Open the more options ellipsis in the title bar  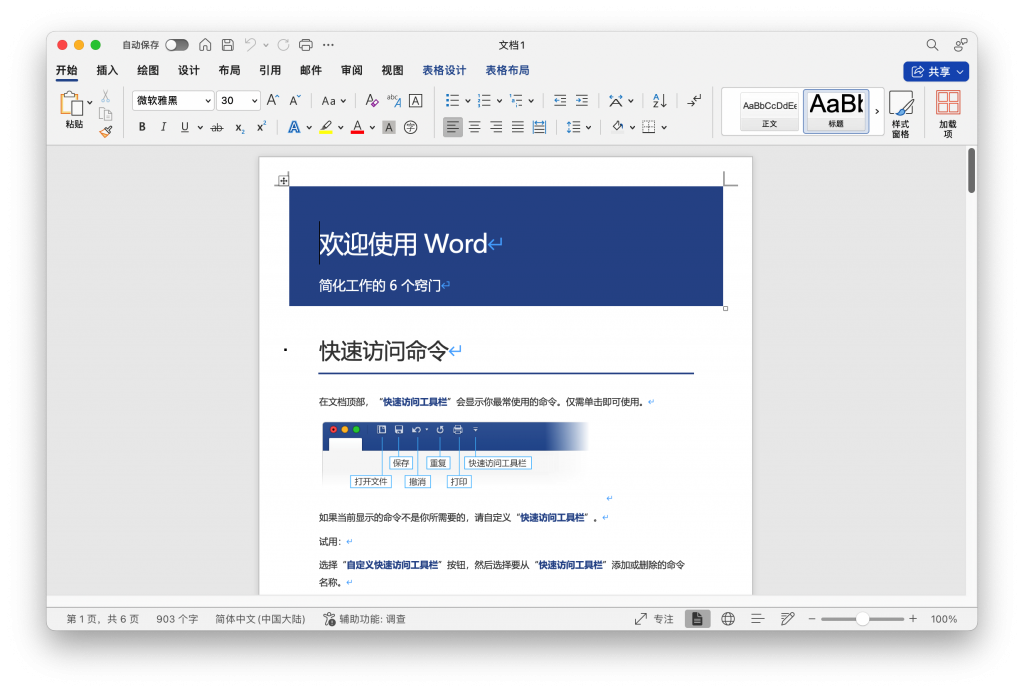click(328, 44)
